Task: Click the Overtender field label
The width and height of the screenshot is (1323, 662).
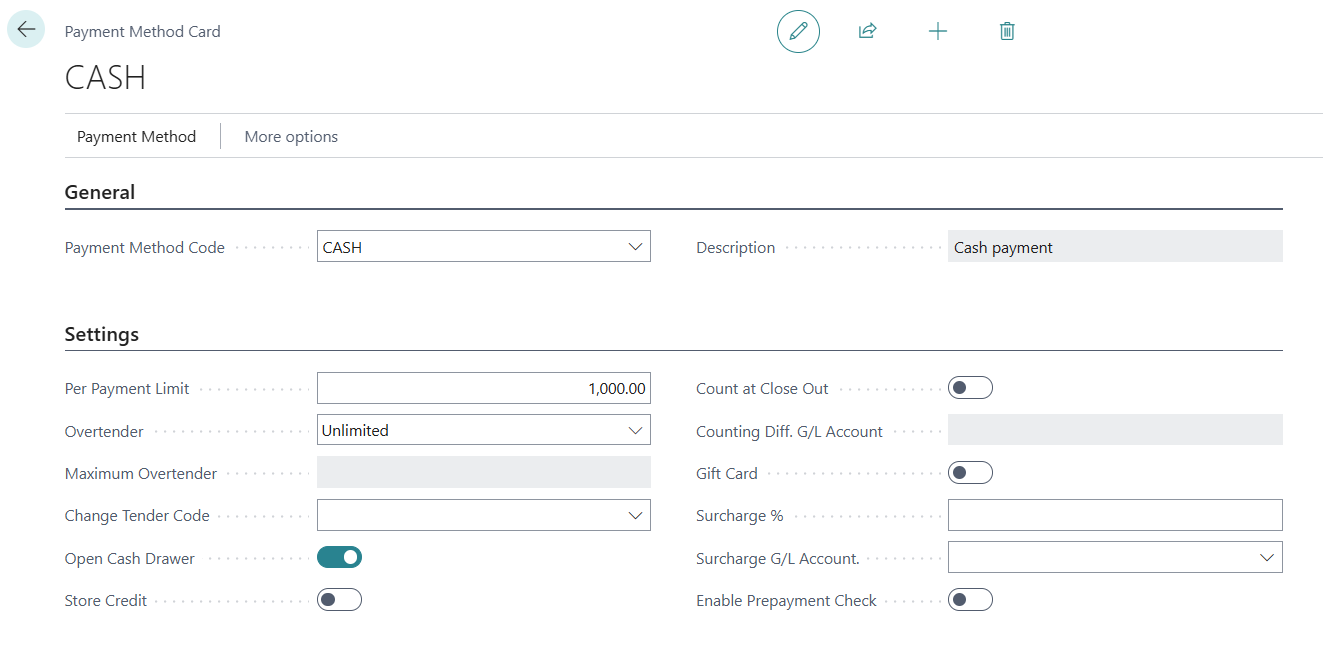Action: 104,431
